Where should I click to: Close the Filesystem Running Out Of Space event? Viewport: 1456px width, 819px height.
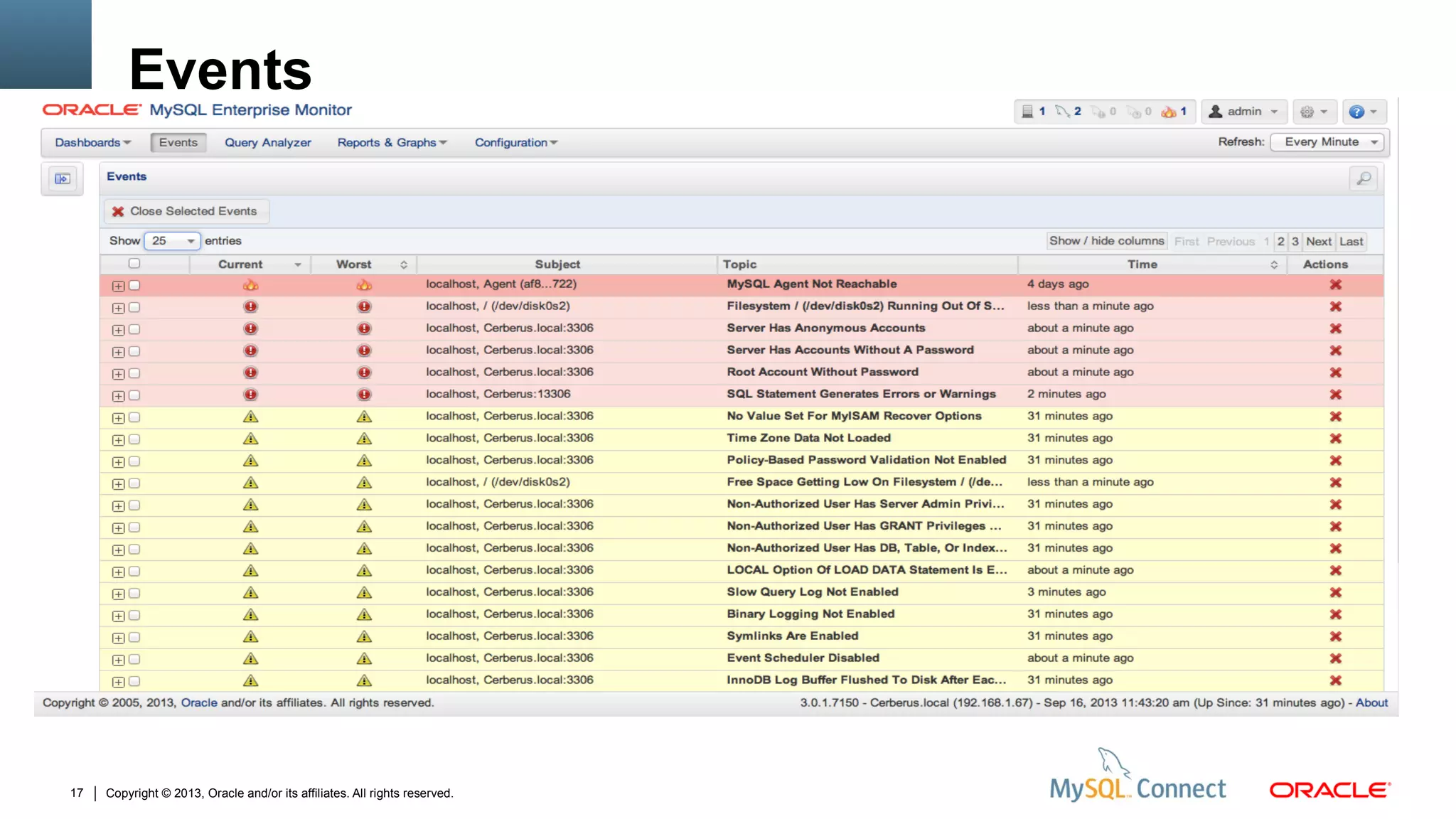1336,306
